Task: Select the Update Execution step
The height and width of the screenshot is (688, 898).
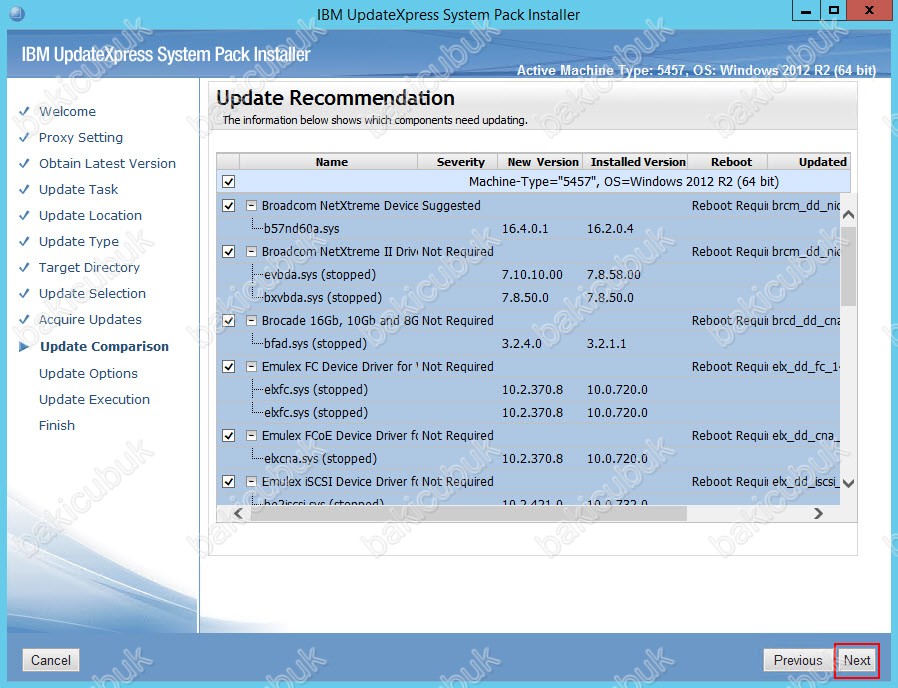Action: pyautogui.click(x=94, y=399)
